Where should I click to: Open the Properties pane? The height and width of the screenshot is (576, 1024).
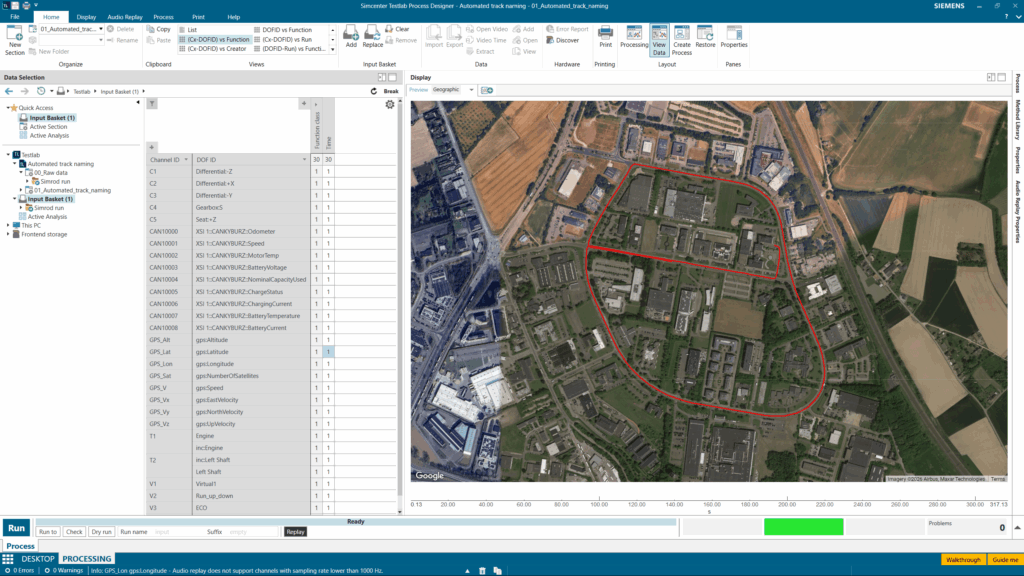click(x=734, y=37)
